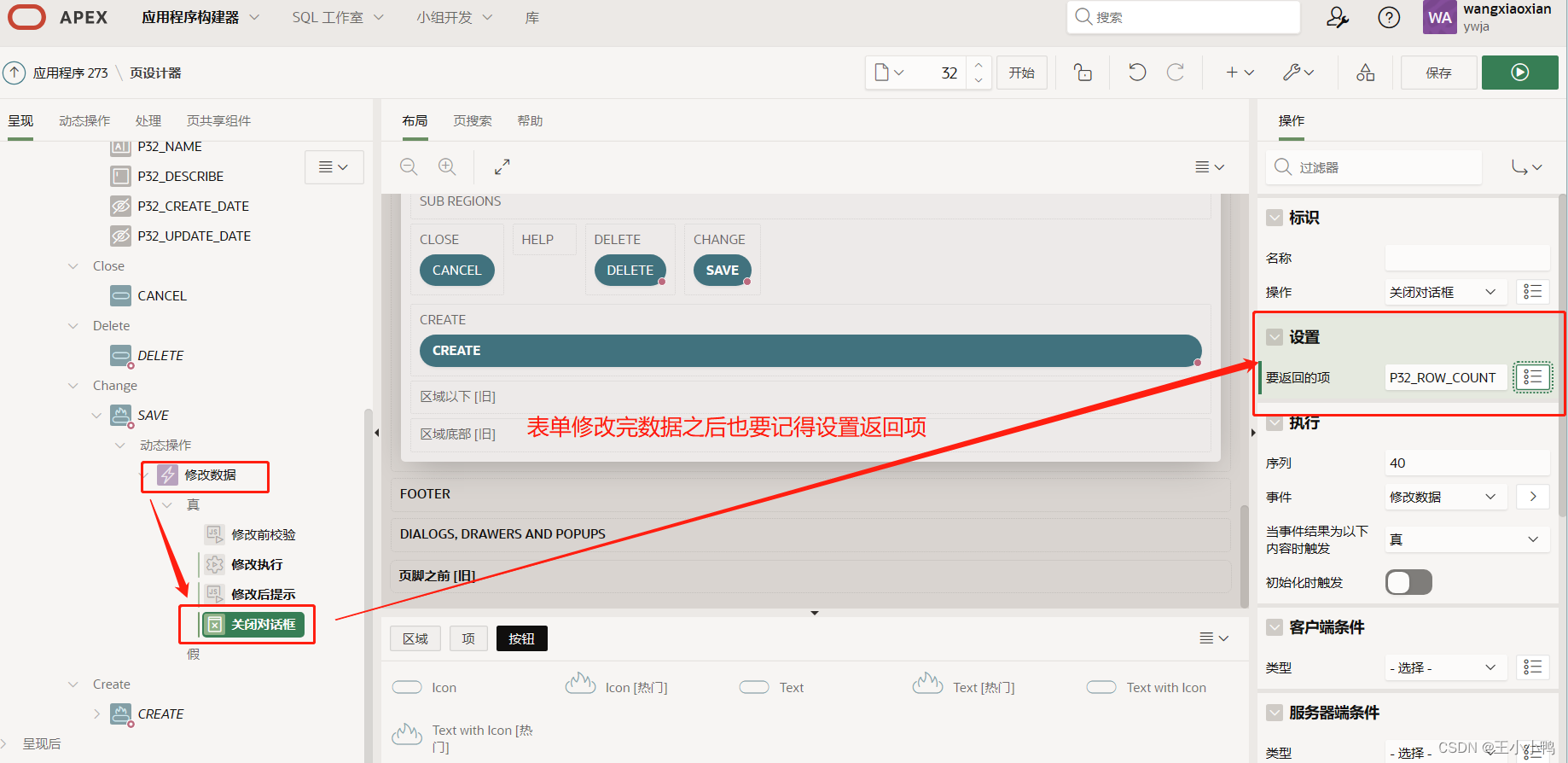1568x763 pixels.
Task: Expand the CREATE button tree node
Action: pos(96,714)
